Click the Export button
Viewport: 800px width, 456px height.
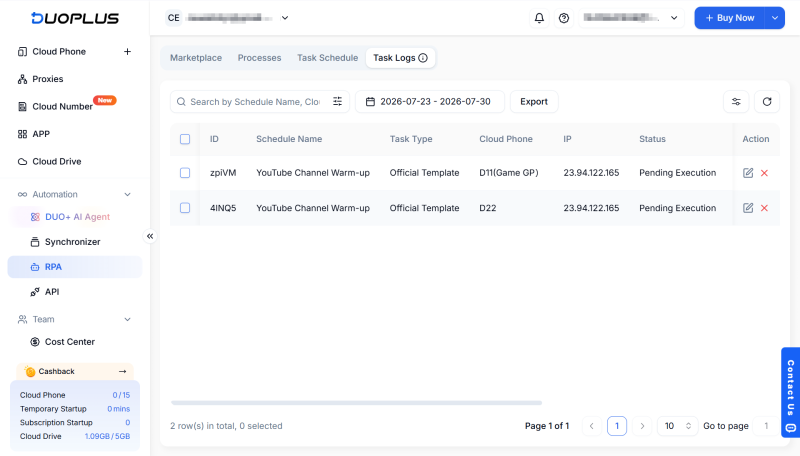pos(534,102)
